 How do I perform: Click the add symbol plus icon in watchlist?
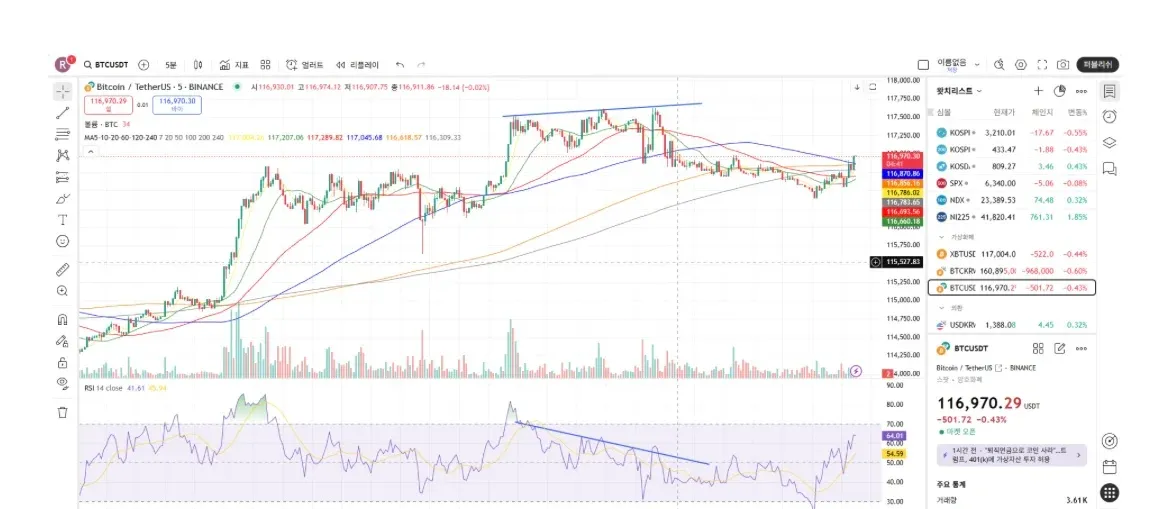1038,91
